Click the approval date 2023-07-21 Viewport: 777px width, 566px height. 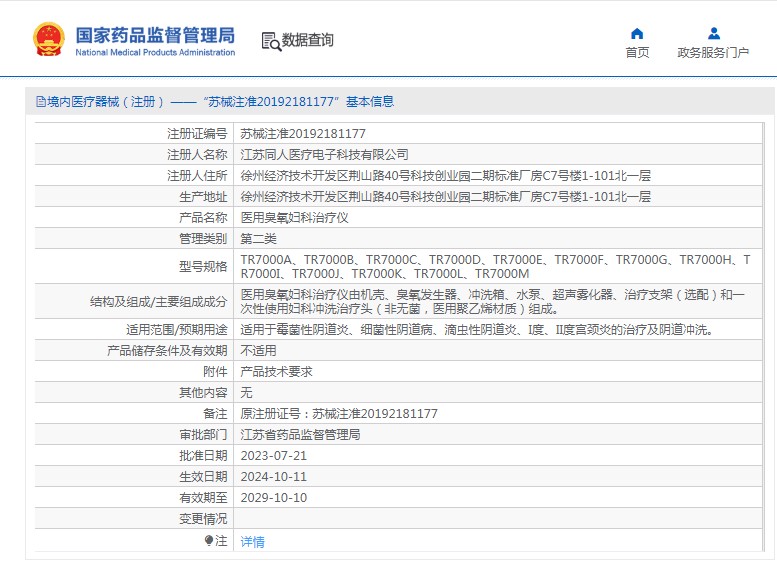point(273,455)
